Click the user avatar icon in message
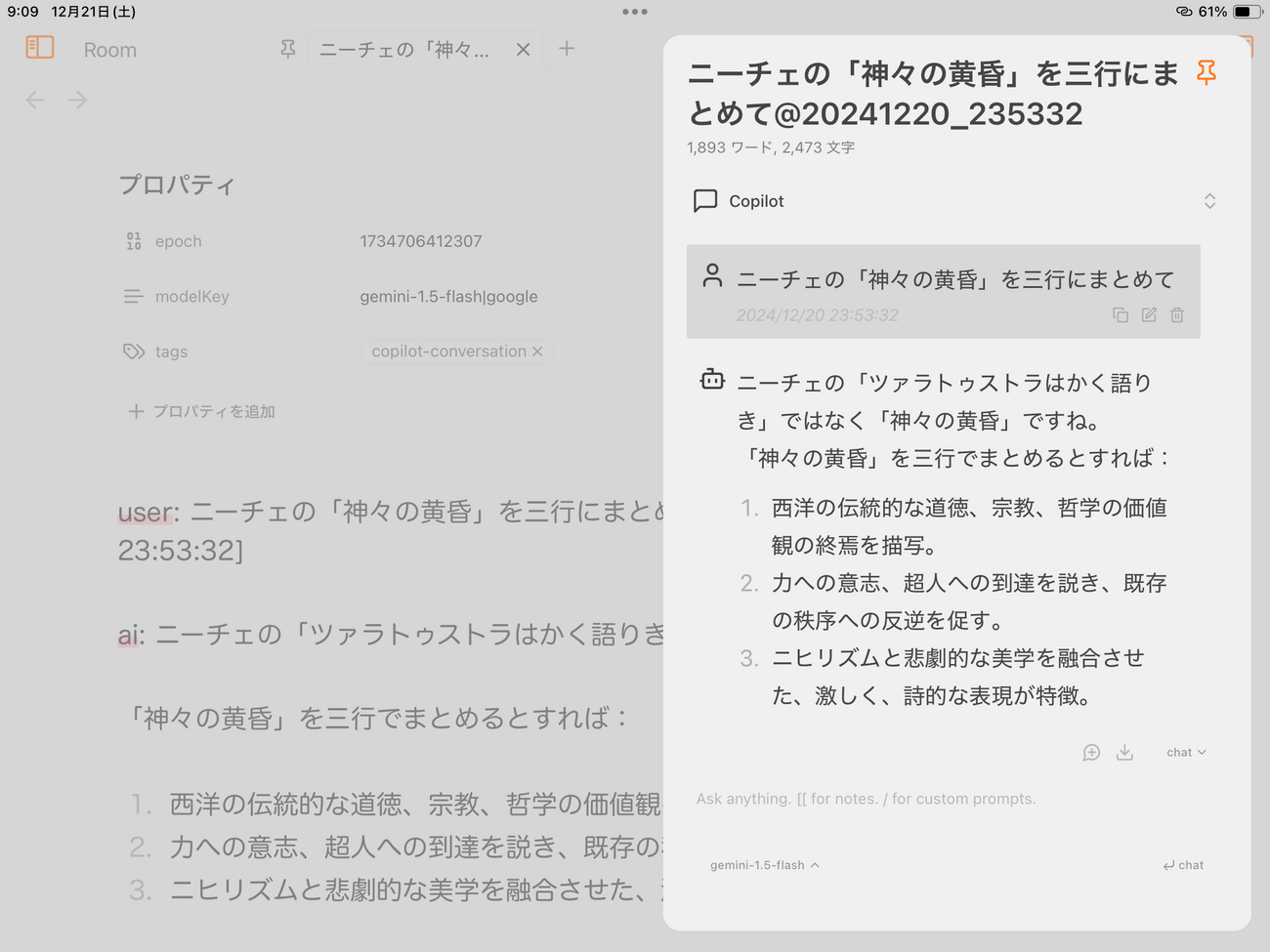 point(713,275)
